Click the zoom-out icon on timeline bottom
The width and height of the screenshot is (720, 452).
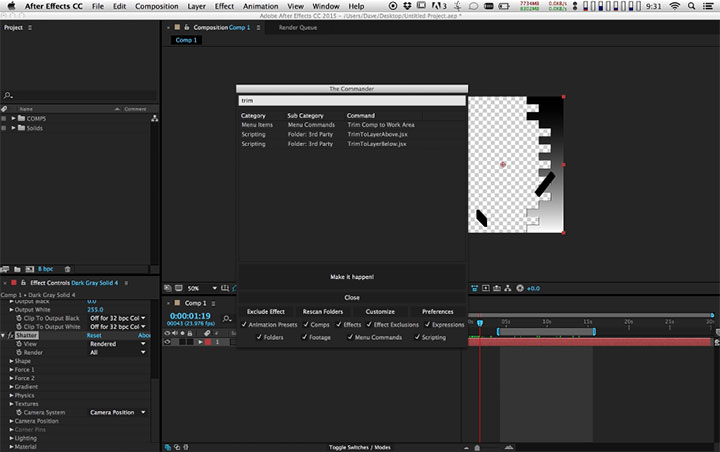click(x=467, y=447)
